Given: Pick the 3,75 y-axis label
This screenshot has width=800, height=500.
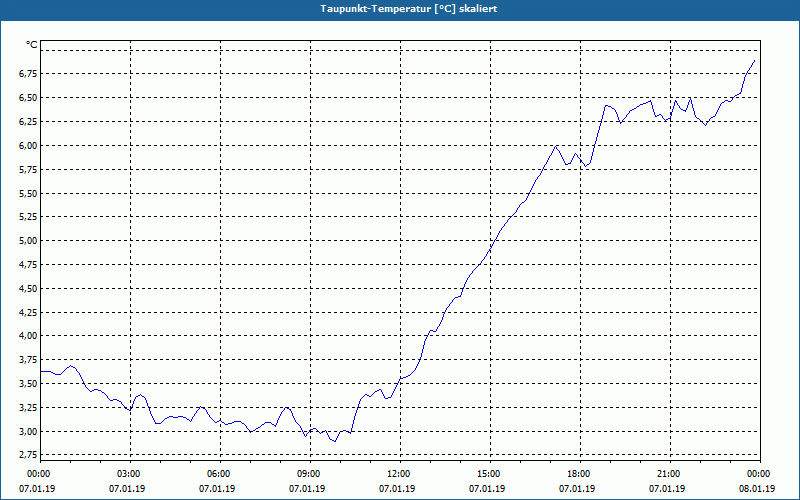Looking at the screenshot, I should (28, 360).
